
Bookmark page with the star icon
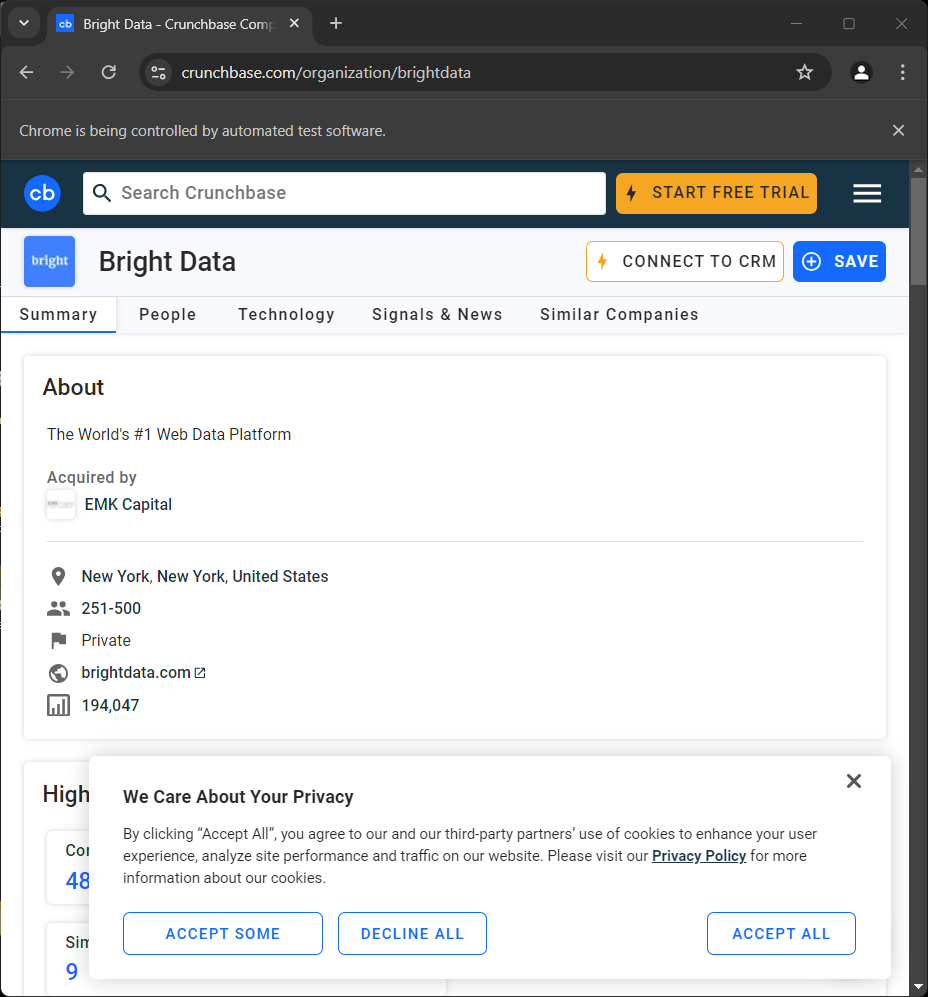(804, 72)
